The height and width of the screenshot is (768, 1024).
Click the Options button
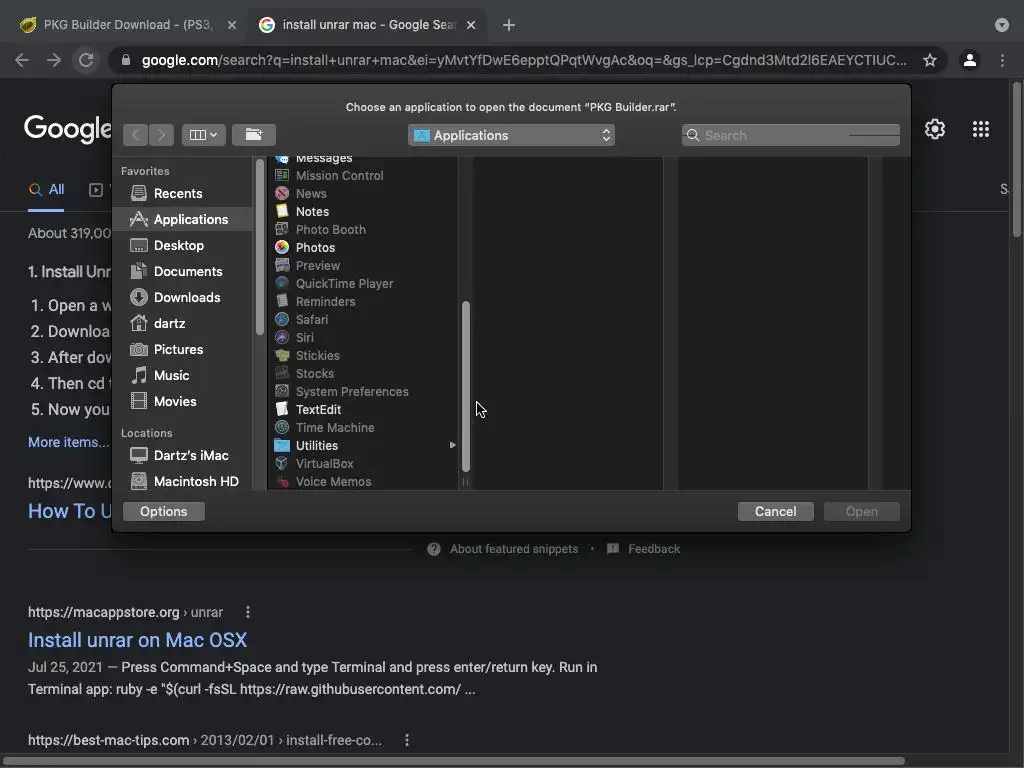[x=163, y=511]
